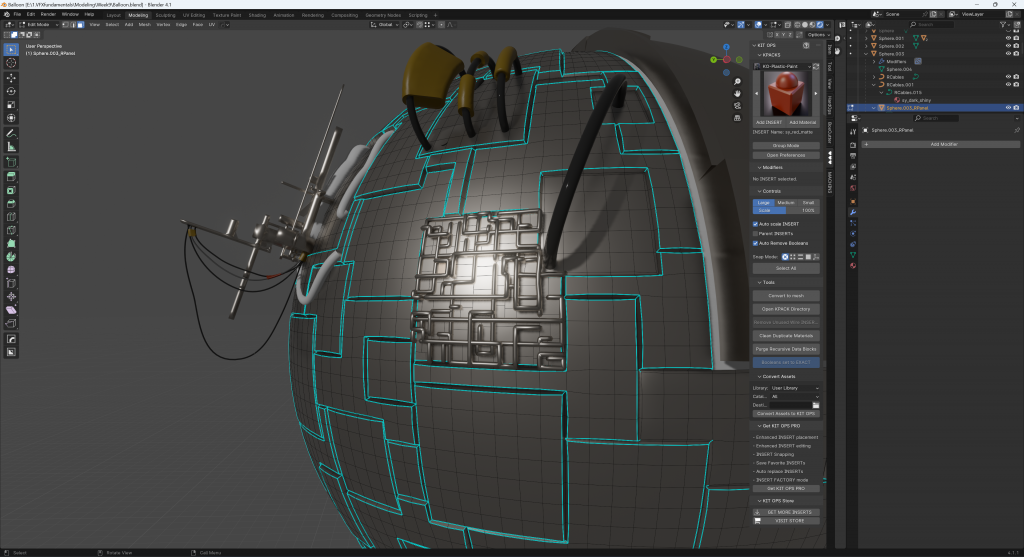This screenshot has width=1024, height=557.
Task: Select the Select Box tool
Action: click(x=11, y=50)
